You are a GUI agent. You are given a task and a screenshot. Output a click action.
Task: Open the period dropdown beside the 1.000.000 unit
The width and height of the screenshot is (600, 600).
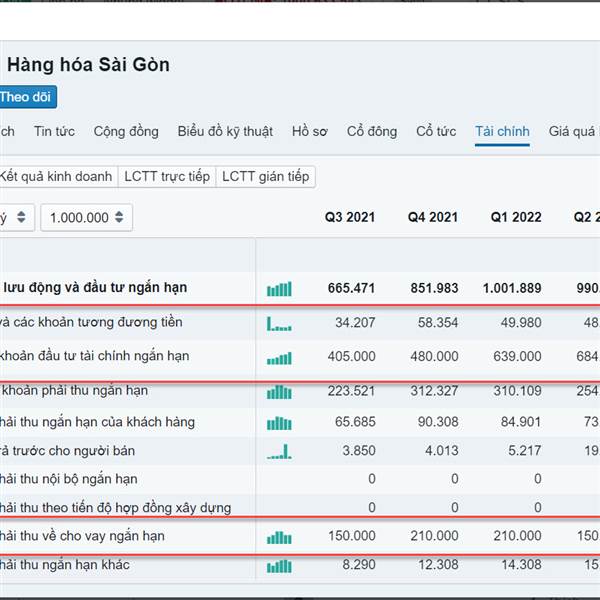pos(16,217)
